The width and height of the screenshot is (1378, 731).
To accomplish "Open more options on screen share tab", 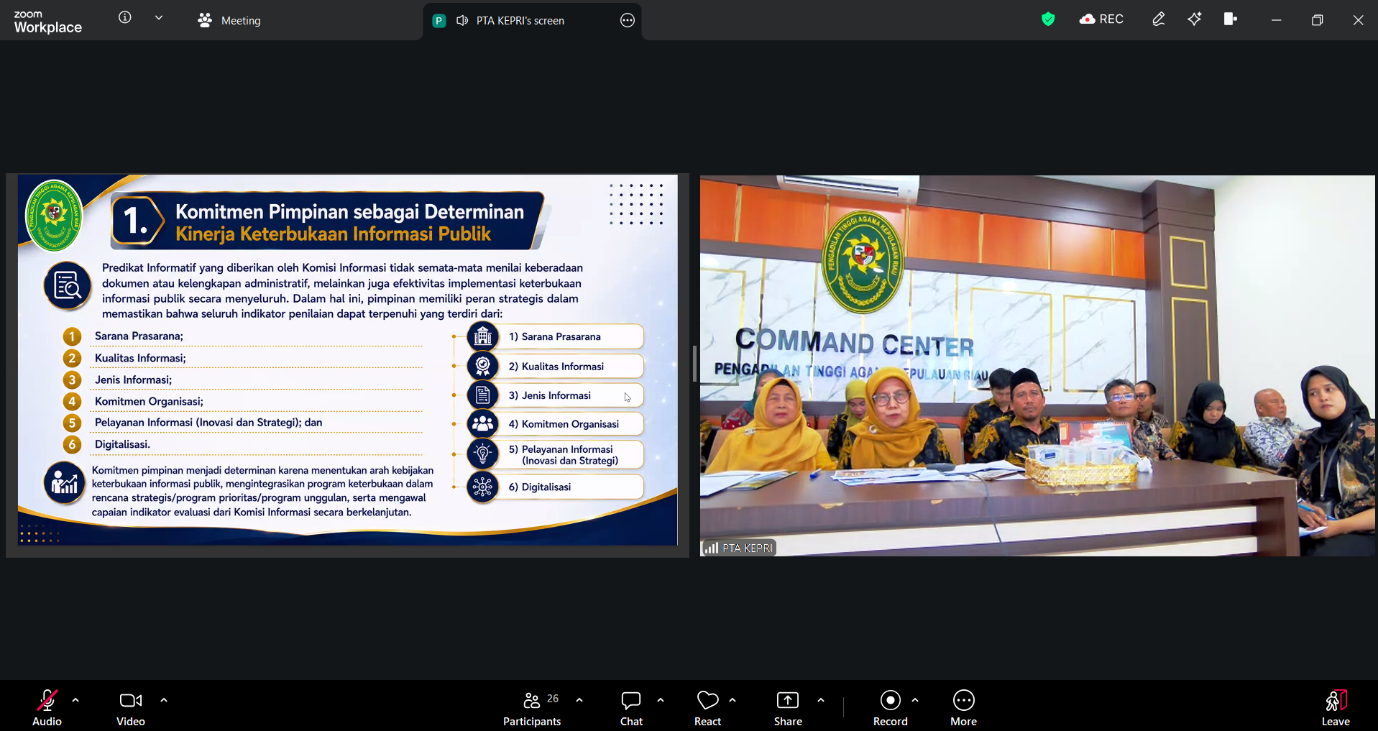I will (627, 20).
